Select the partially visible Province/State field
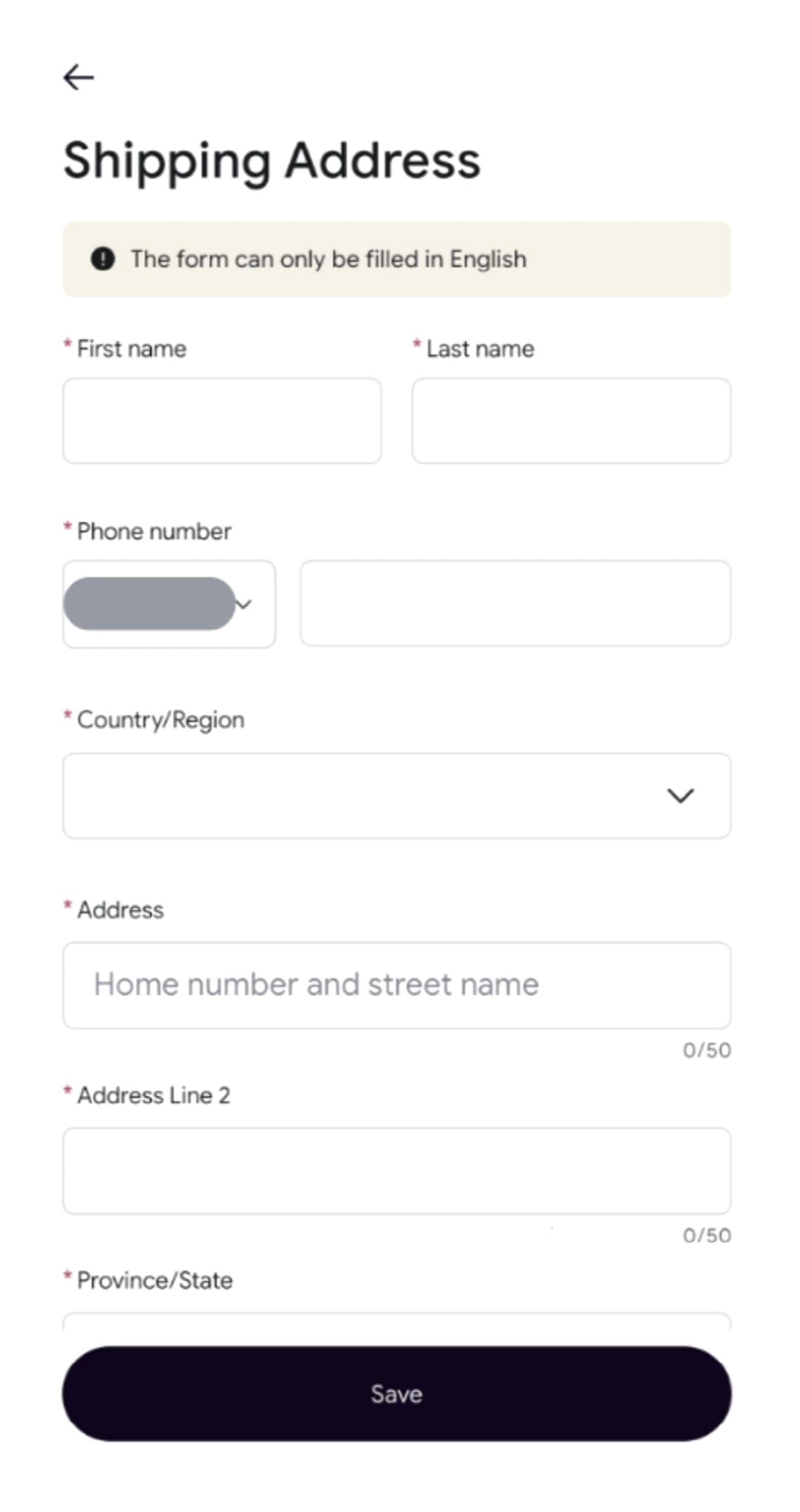 click(397, 1321)
